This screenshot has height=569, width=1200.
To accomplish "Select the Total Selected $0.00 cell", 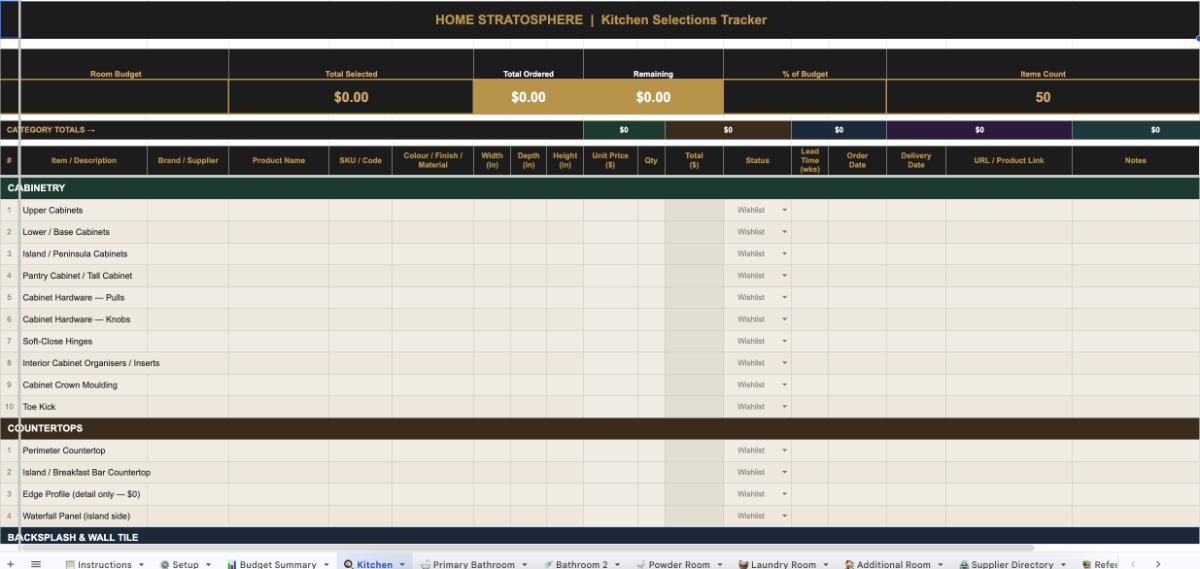I will (x=351, y=97).
